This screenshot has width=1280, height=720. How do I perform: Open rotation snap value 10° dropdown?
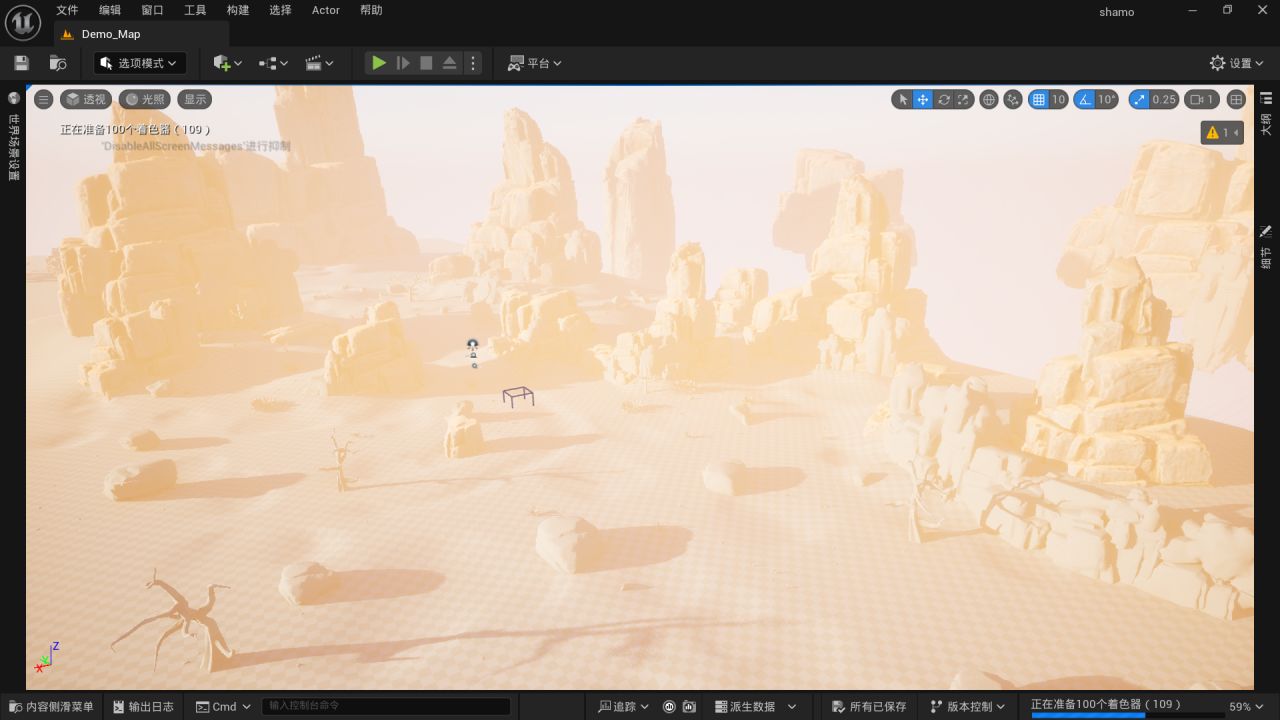click(1107, 99)
